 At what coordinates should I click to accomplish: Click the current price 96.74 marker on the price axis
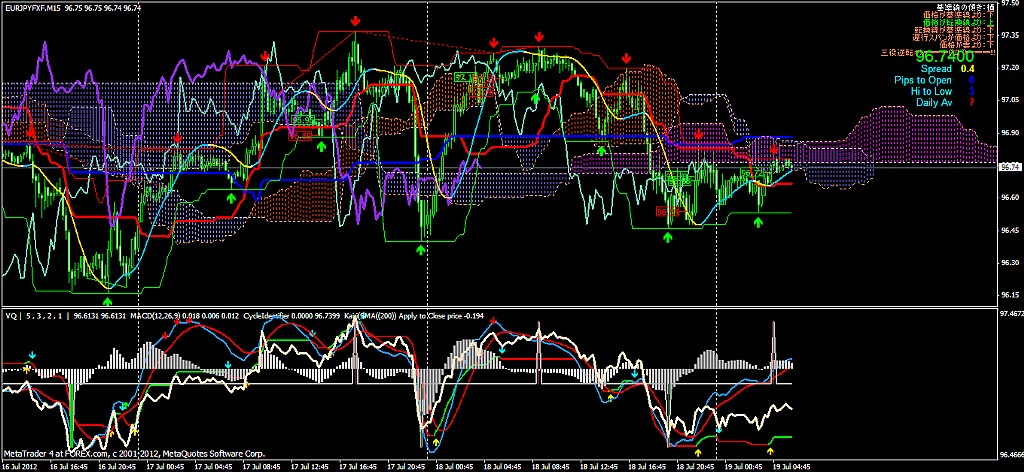tap(1010, 167)
